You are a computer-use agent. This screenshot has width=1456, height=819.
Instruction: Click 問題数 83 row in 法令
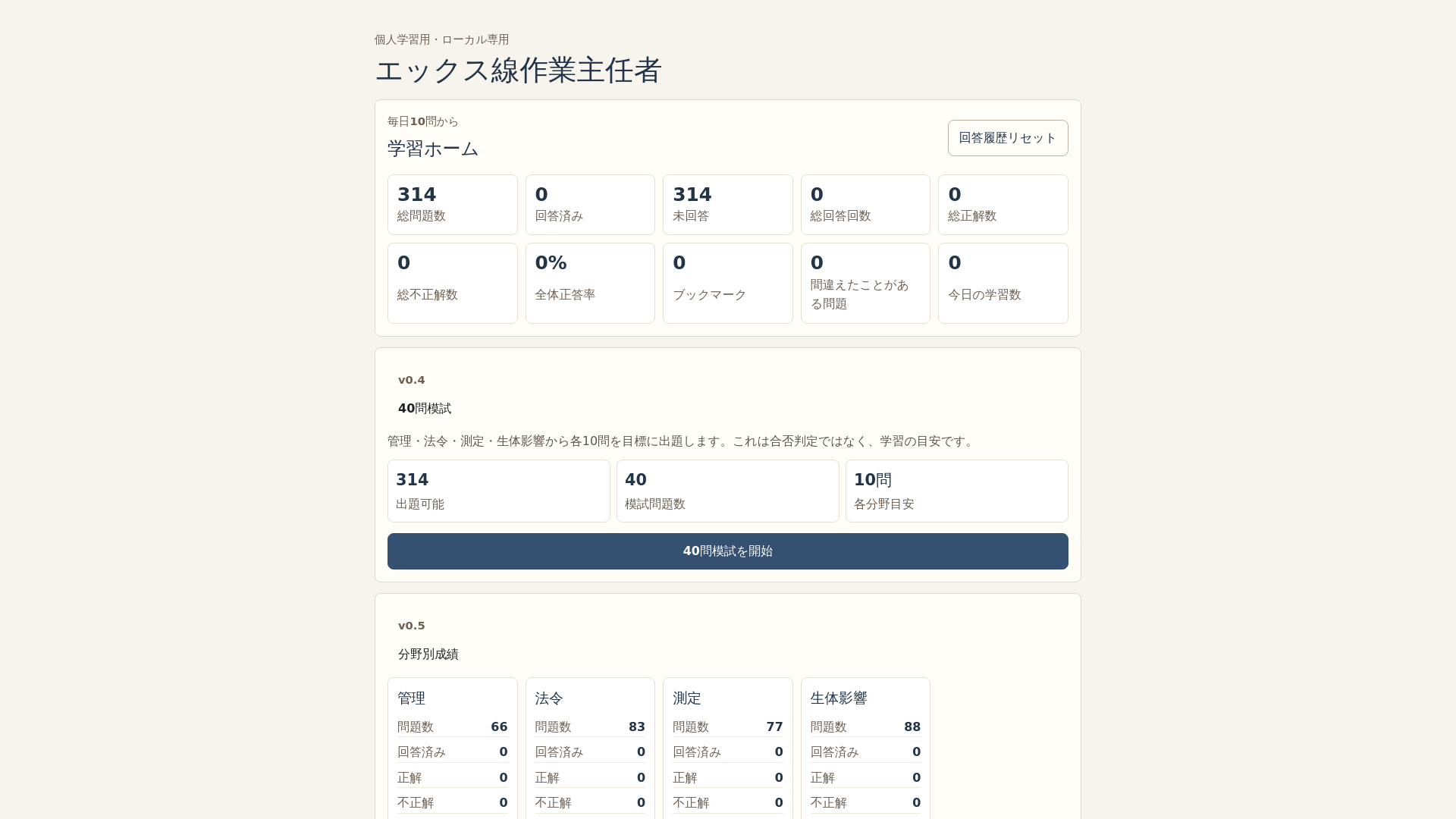(x=590, y=726)
